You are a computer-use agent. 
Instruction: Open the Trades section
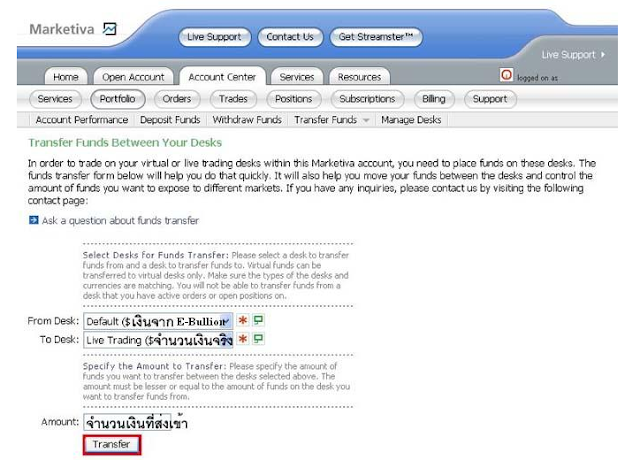pos(233,99)
